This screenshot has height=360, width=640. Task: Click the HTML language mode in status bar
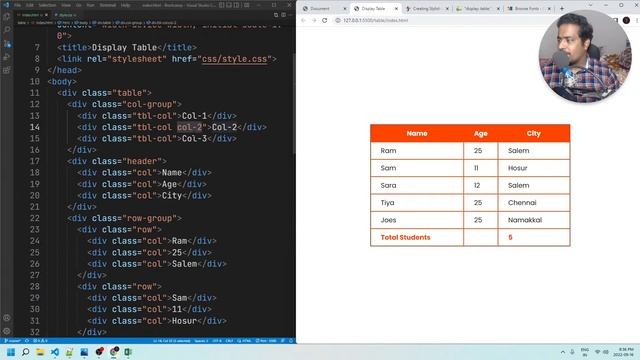pos(244,340)
